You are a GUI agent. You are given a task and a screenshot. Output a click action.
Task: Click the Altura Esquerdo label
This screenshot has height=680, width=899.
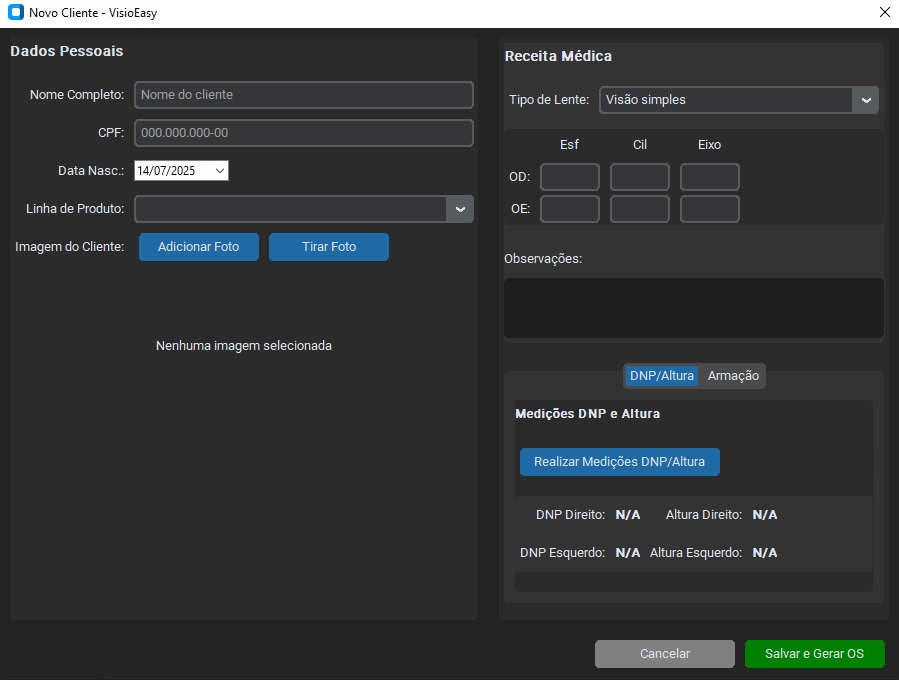pyautogui.click(x=696, y=553)
